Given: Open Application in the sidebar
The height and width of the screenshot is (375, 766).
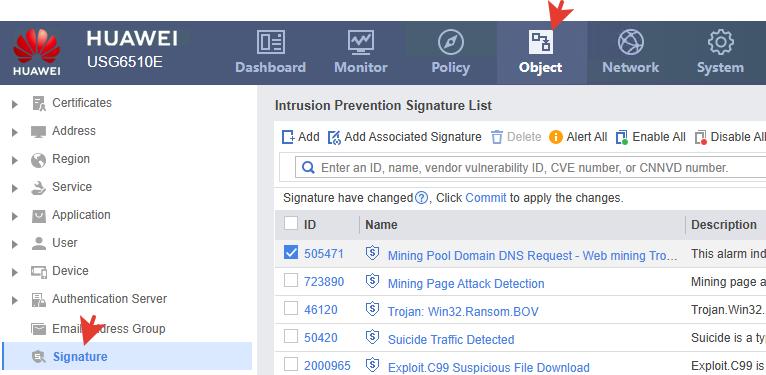Looking at the screenshot, I should tap(81, 215).
